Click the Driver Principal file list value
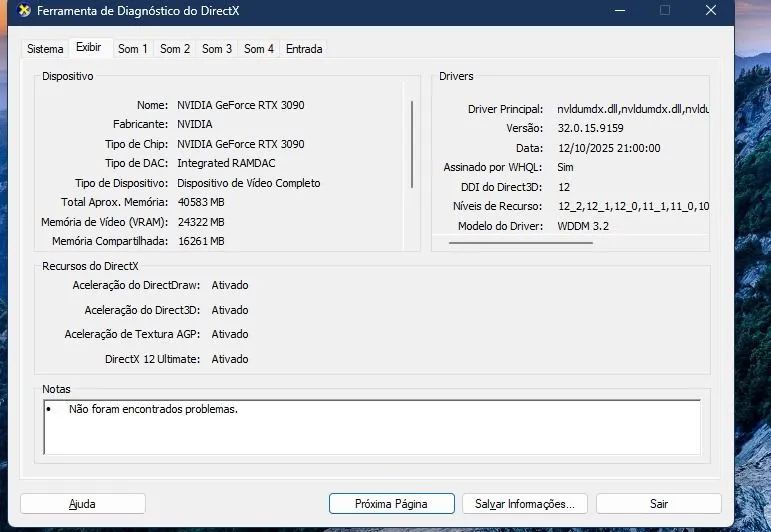The height and width of the screenshot is (532, 771). coord(632,109)
